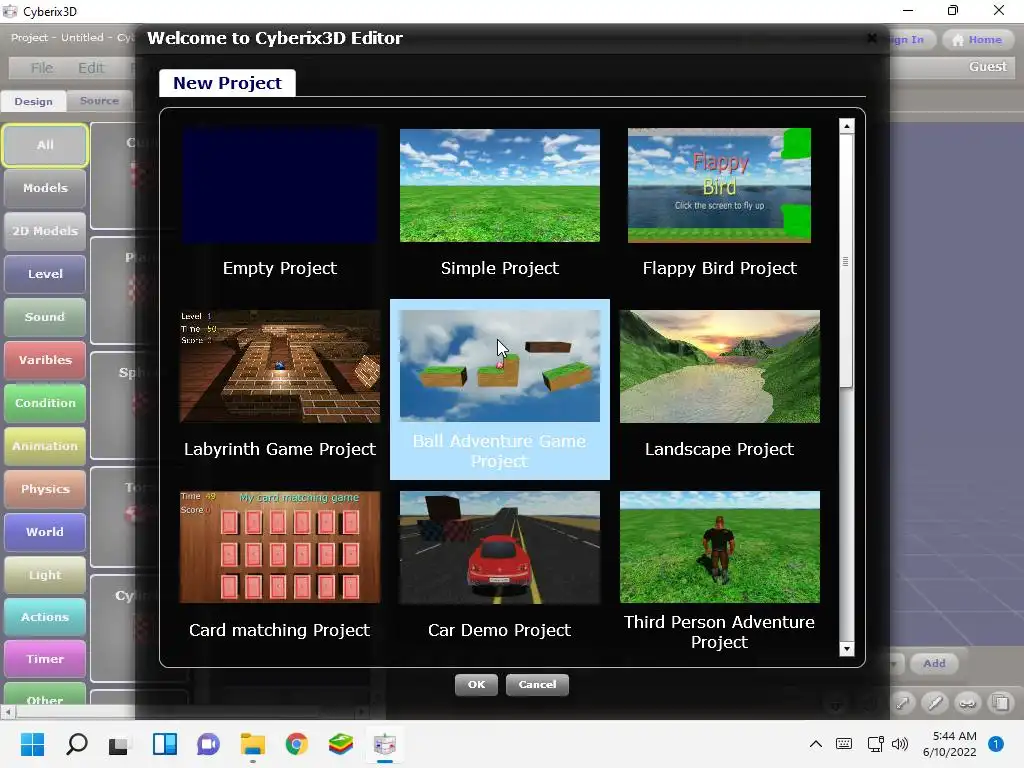Viewport: 1024px width, 768px height.
Task: Open network settings tray icon
Action: (x=875, y=744)
